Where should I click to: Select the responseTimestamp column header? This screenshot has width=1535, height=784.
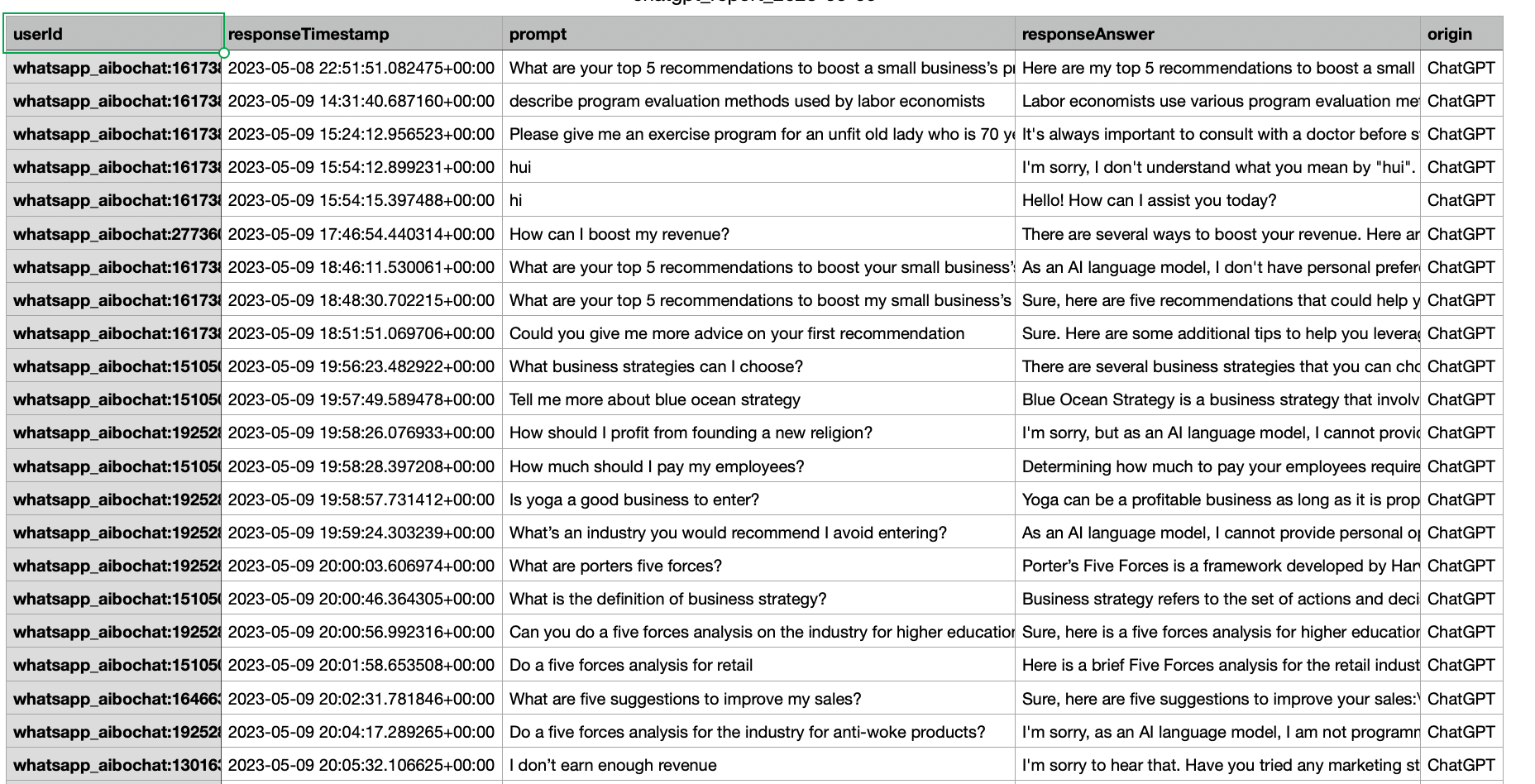click(x=361, y=34)
